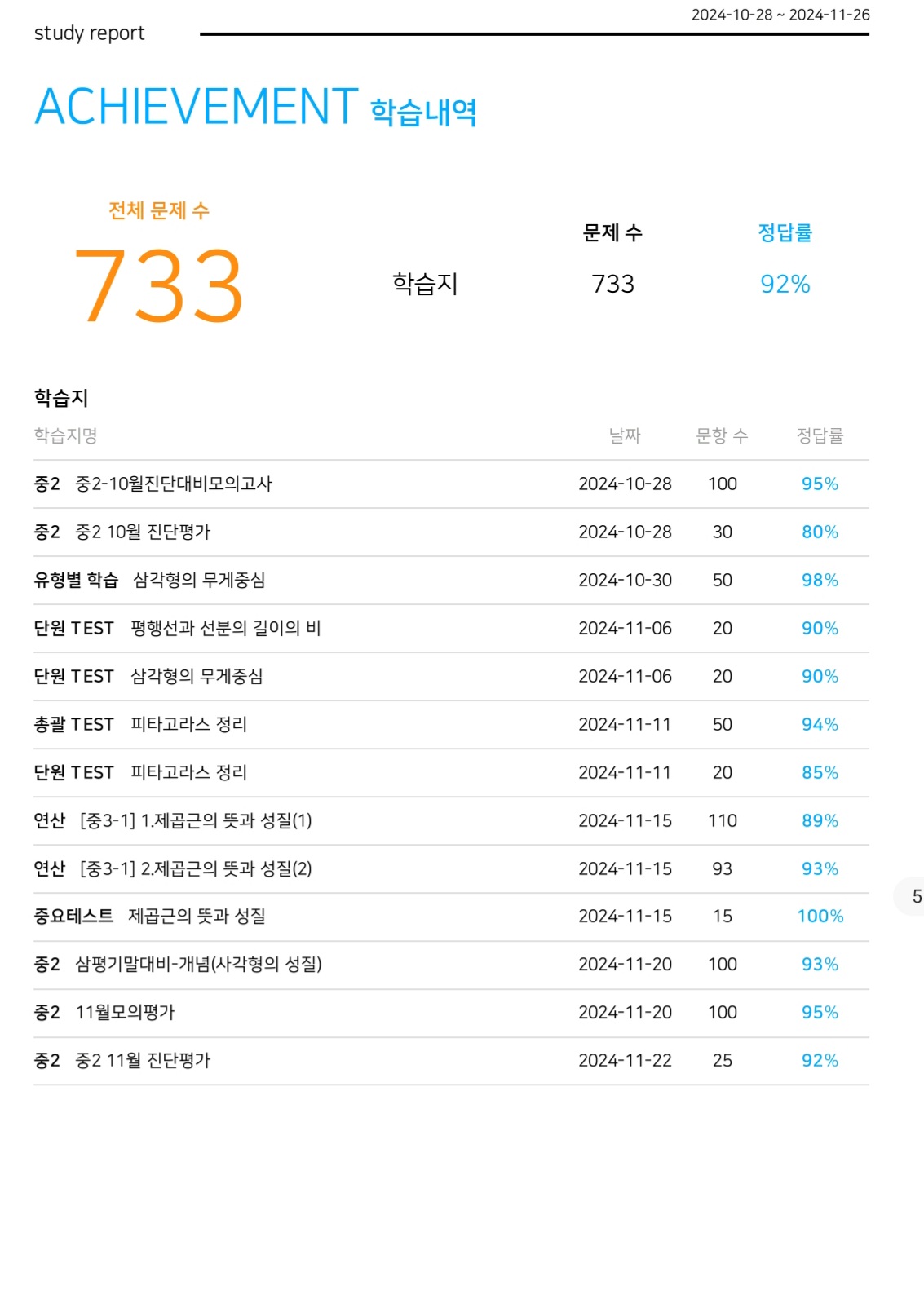
Task: Open 유형별 학습 삼각형의 무게중심 row
Action: coord(451,580)
